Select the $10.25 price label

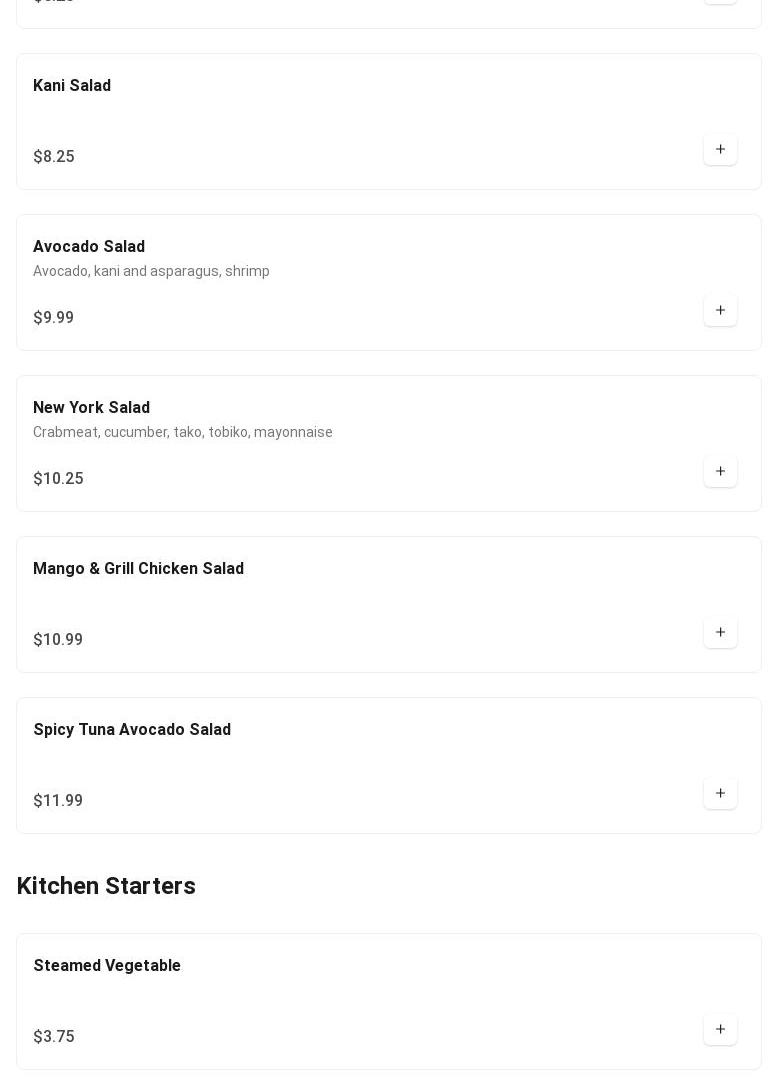(x=58, y=479)
